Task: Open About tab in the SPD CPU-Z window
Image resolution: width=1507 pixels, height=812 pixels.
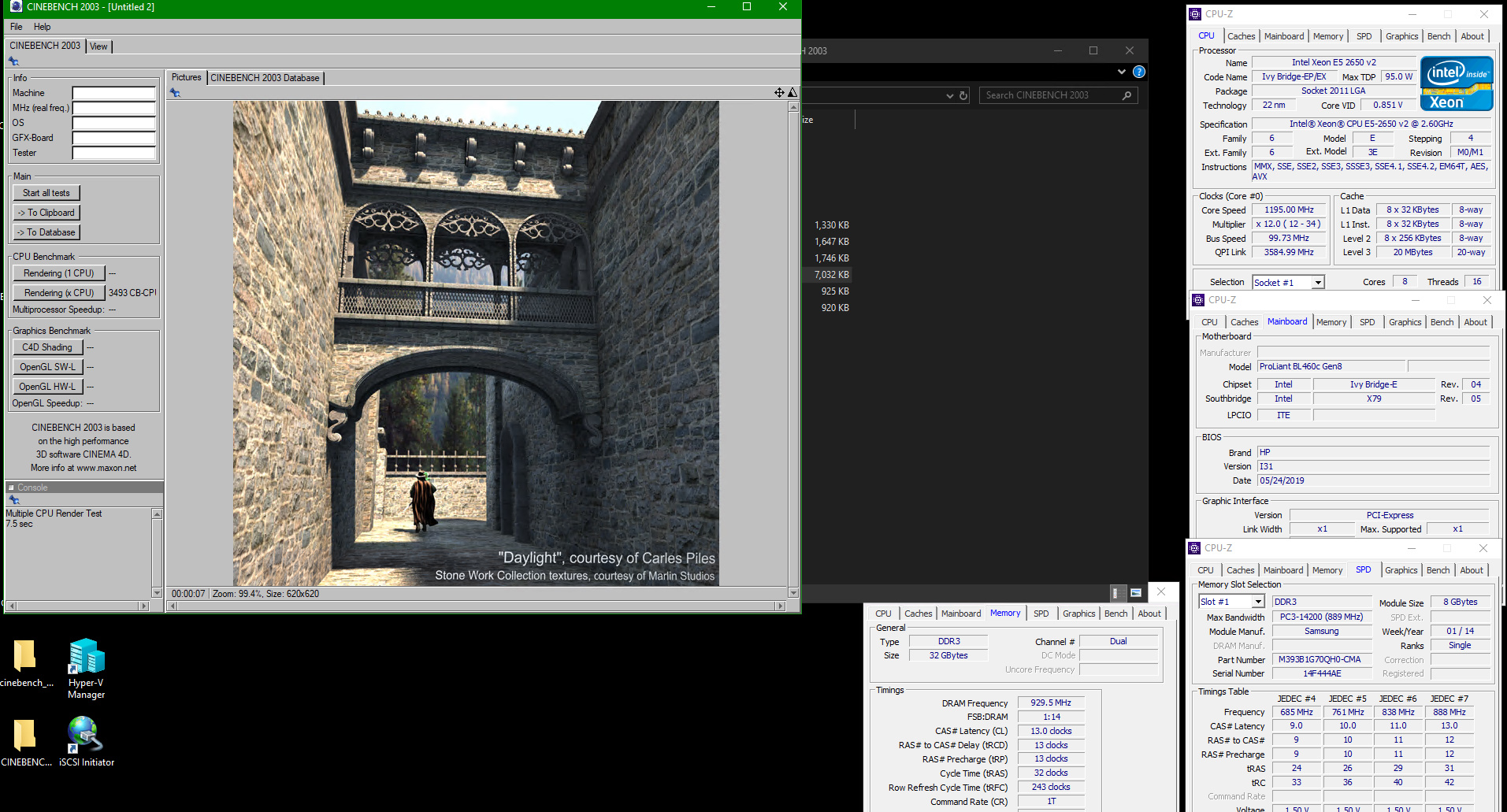Action: point(1471,570)
